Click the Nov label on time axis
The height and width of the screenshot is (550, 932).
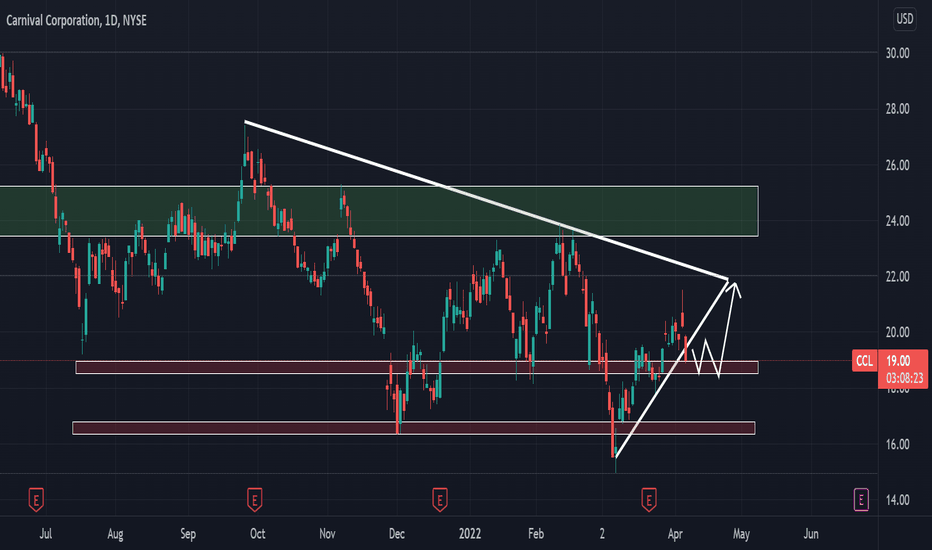(328, 533)
